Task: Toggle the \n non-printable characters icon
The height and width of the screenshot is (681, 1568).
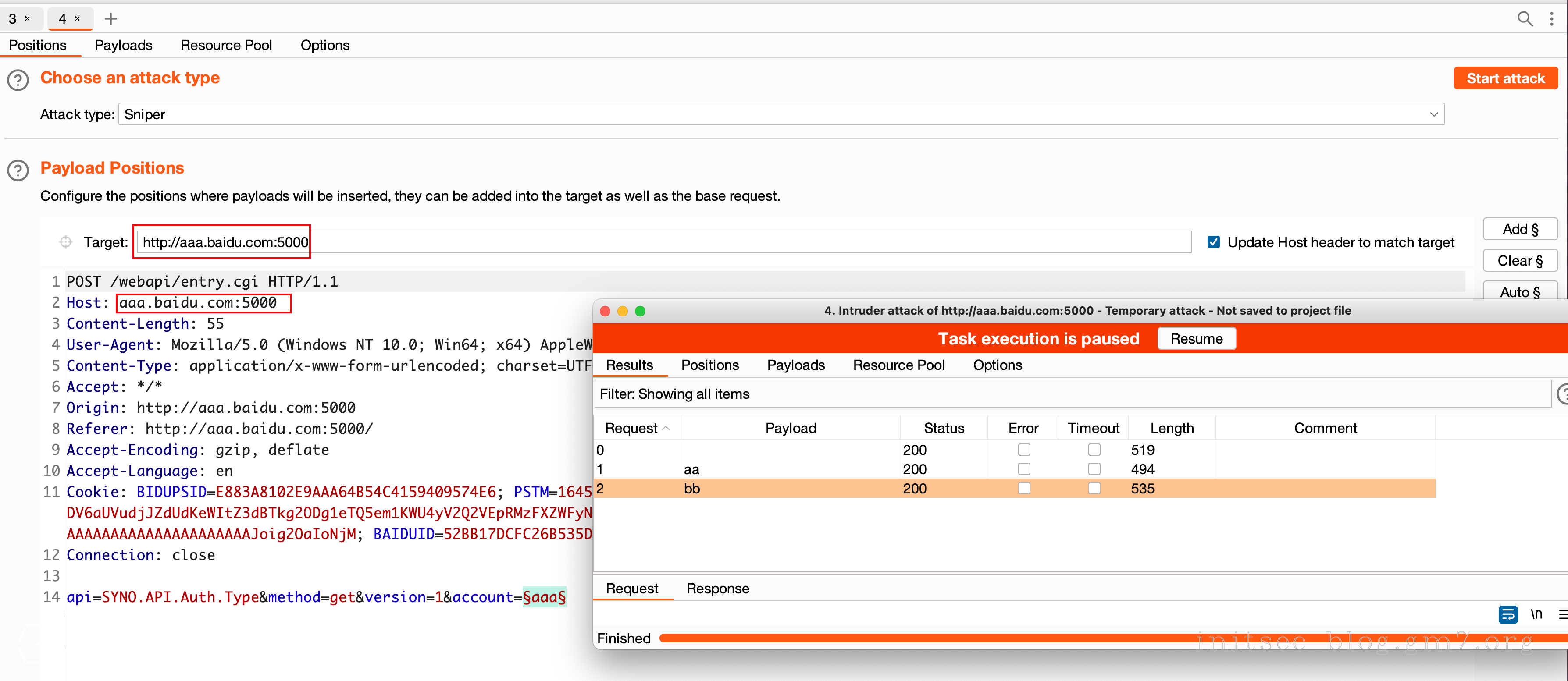Action: click(1536, 615)
